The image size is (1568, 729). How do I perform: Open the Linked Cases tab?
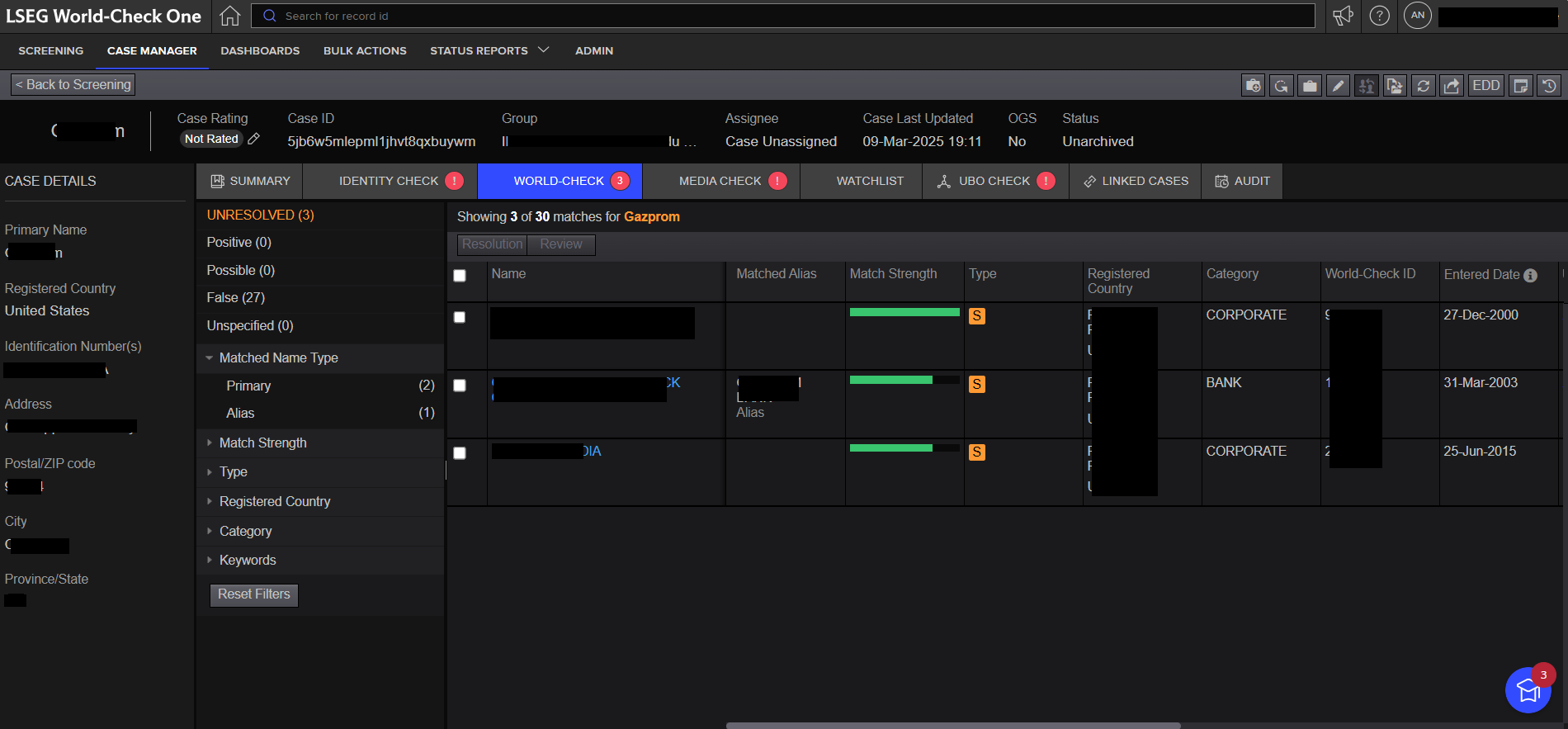[x=1136, y=181]
